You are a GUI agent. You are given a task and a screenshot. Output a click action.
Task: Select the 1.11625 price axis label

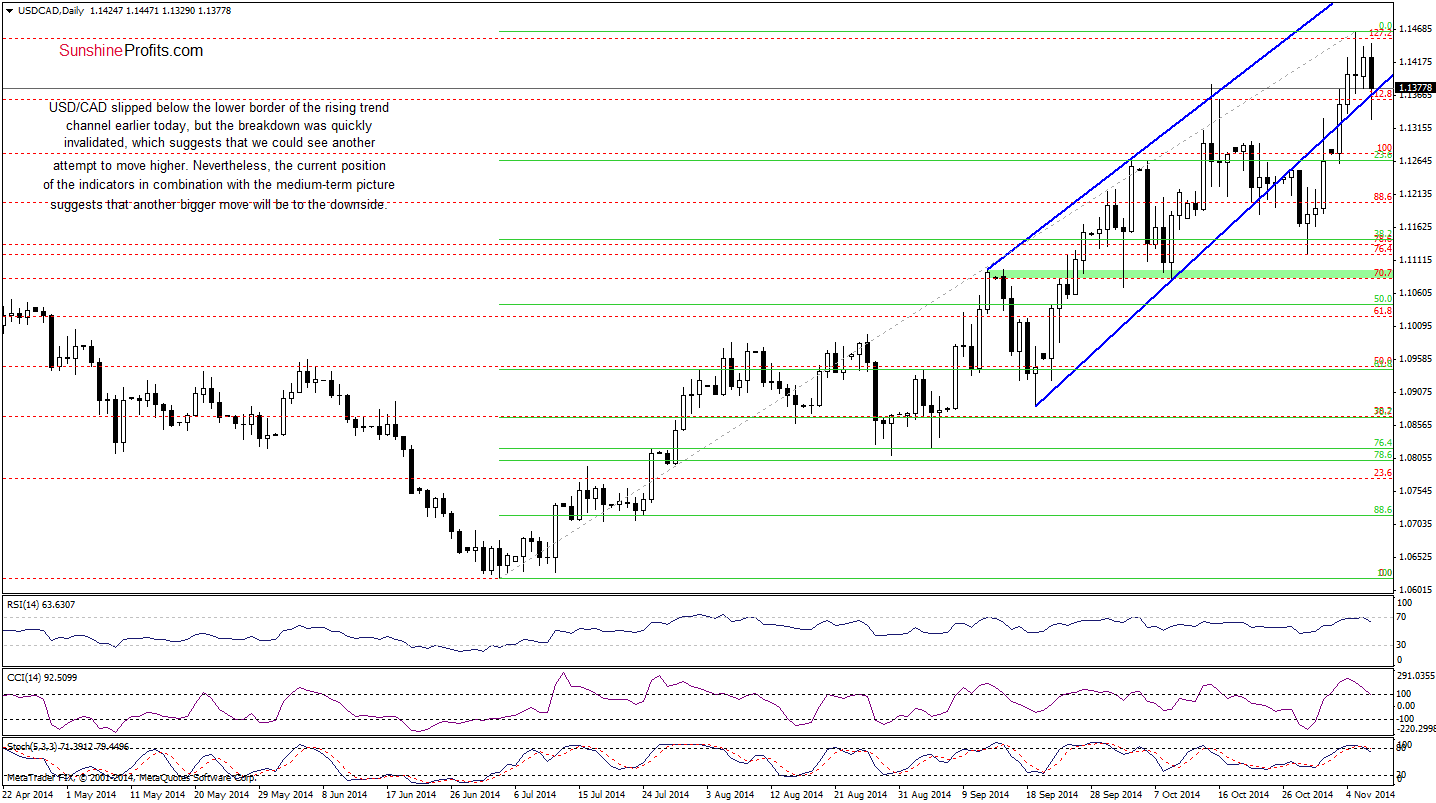click(x=1416, y=227)
